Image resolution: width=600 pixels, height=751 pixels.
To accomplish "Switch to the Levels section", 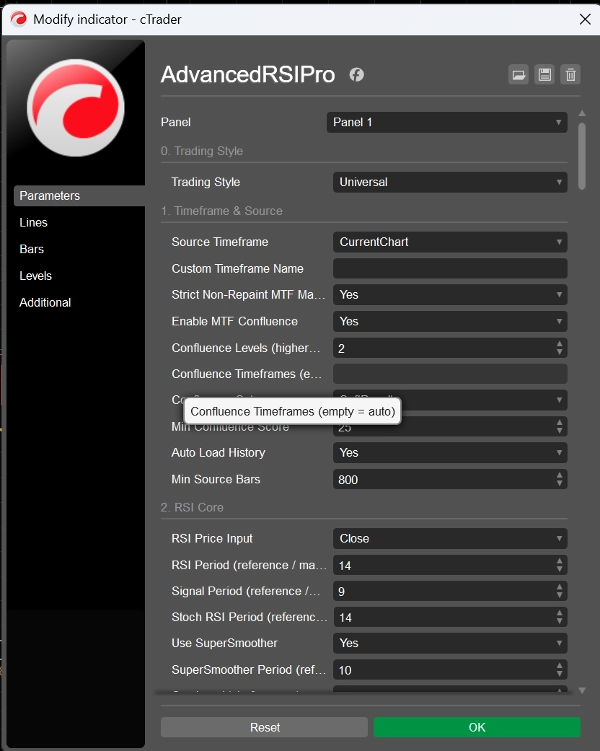I will click(x=35, y=276).
